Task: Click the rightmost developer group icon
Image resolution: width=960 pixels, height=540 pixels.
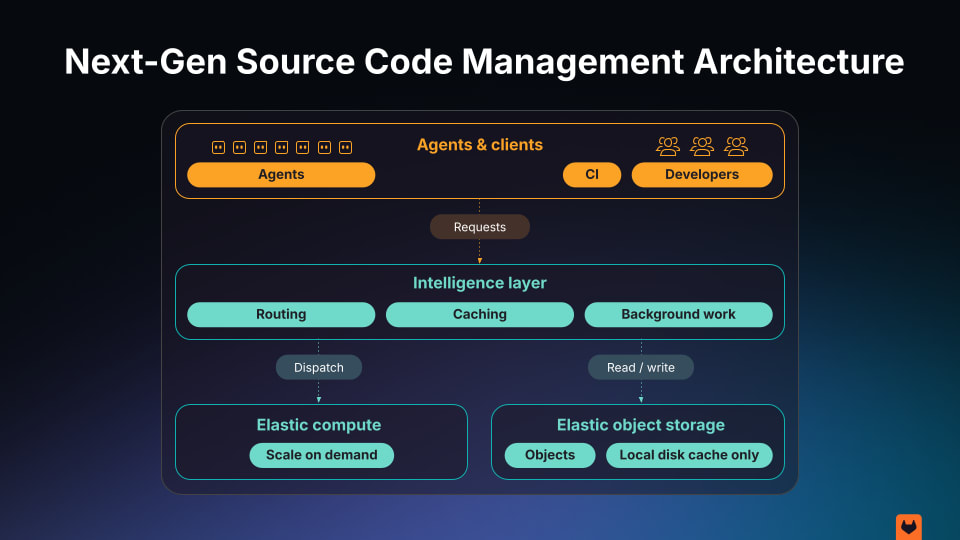Action: pyautogui.click(x=736, y=146)
